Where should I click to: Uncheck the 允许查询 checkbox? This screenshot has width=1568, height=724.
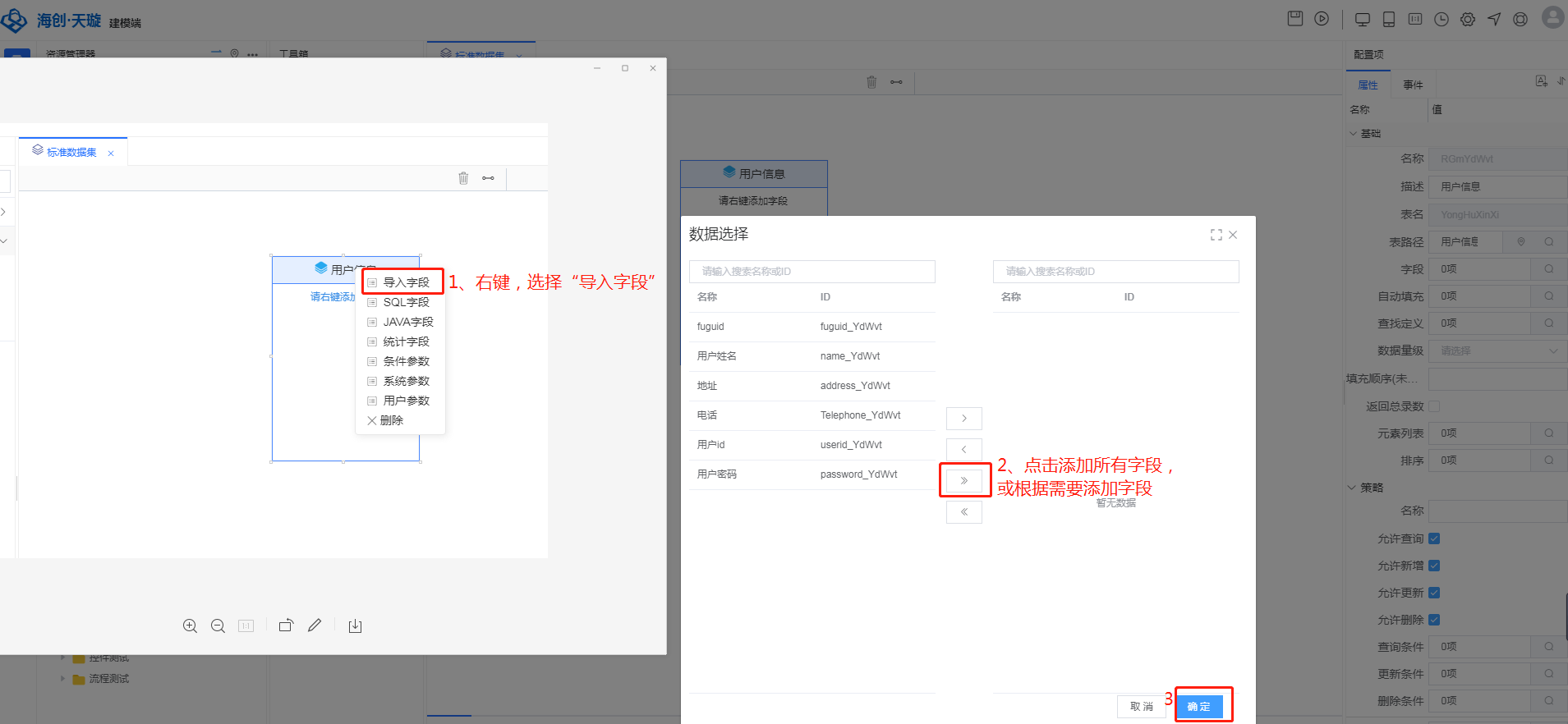(x=1434, y=538)
